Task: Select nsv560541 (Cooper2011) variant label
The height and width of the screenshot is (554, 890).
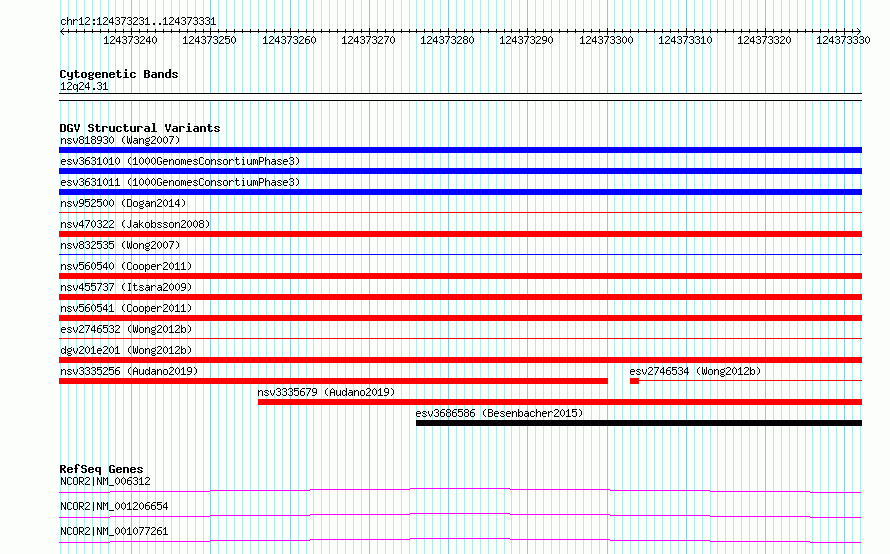Action: (x=126, y=308)
